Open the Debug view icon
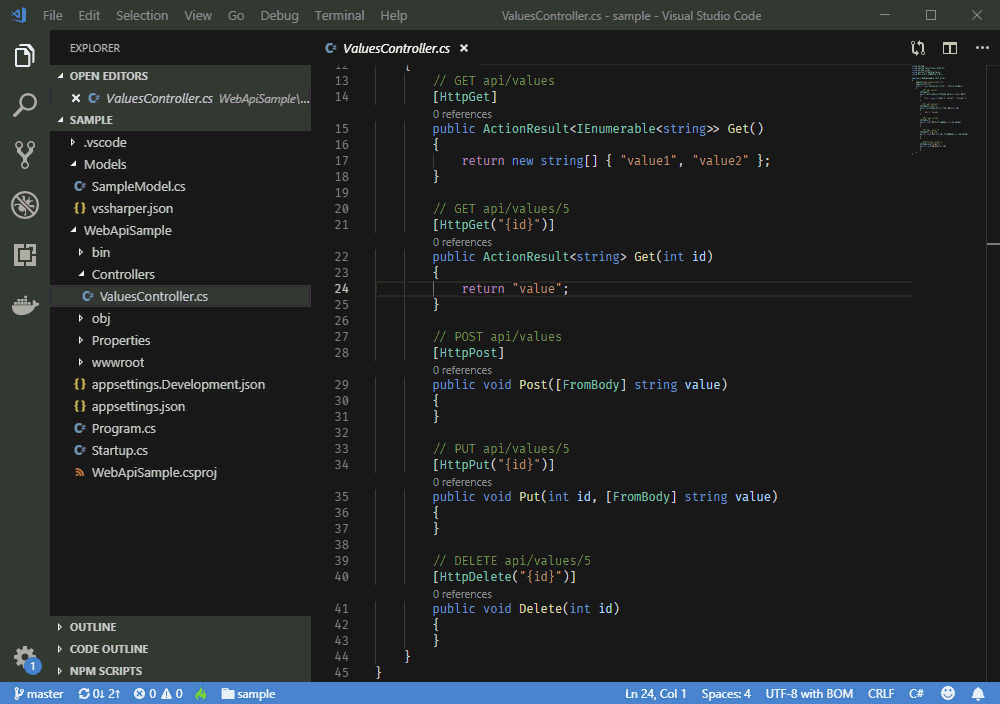Screen dimensions: 1000x704 pos(25,205)
